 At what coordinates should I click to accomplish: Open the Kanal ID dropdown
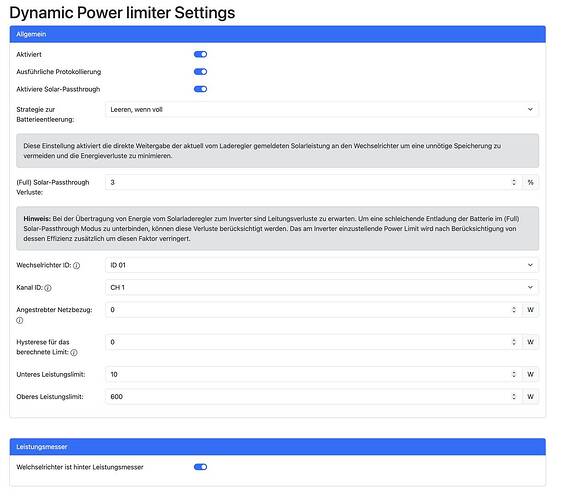pos(322,287)
